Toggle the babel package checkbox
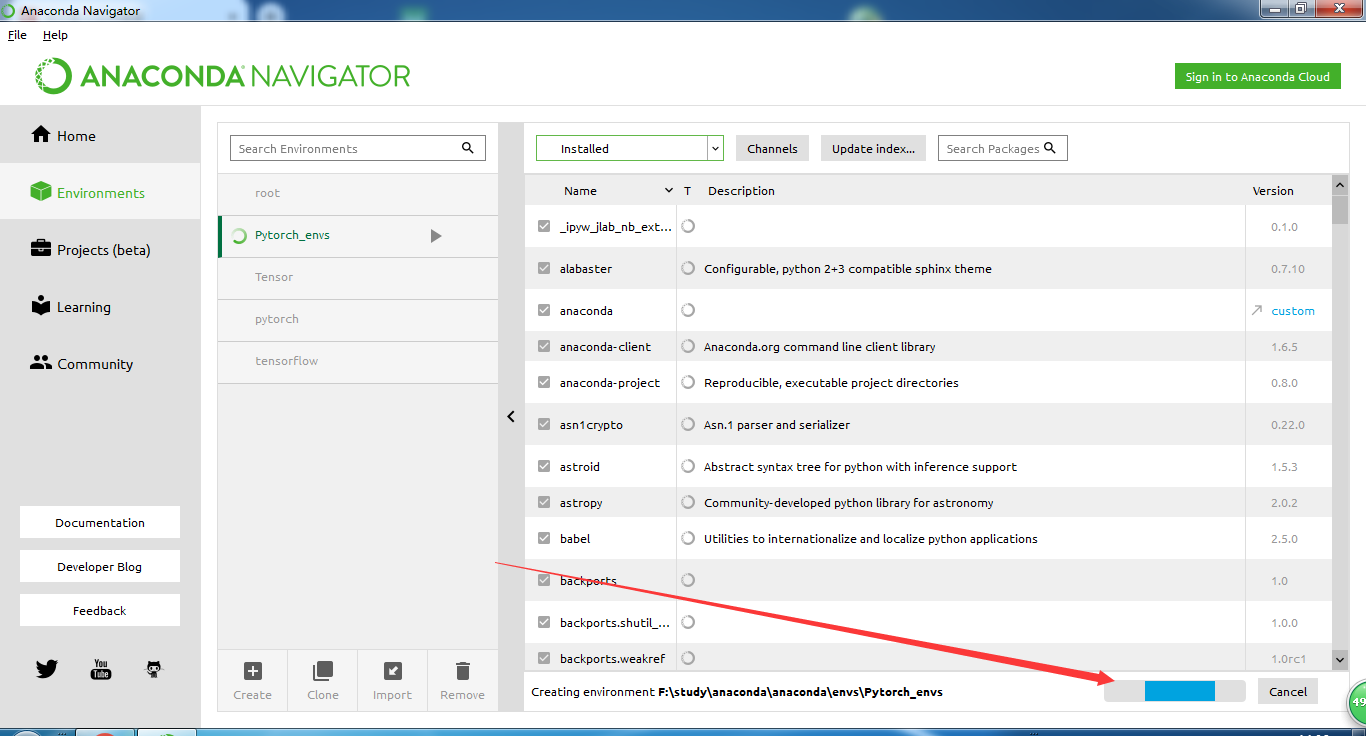 pyautogui.click(x=544, y=539)
